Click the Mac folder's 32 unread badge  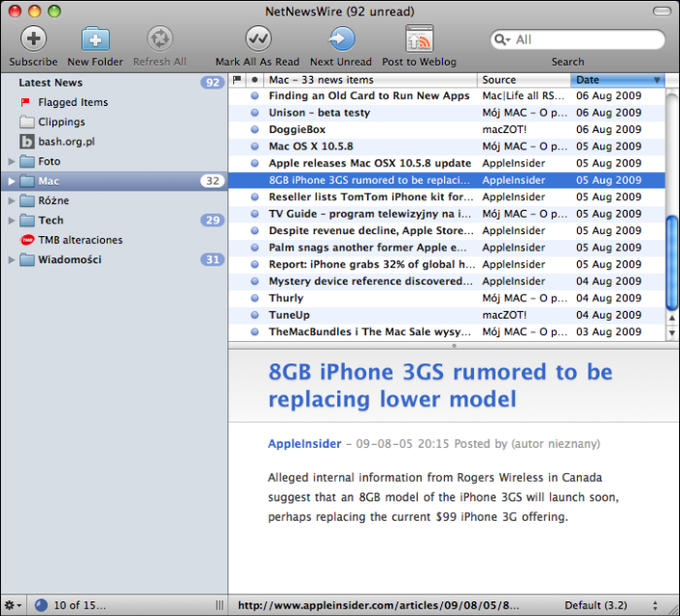pyautogui.click(x=212, y=181)
